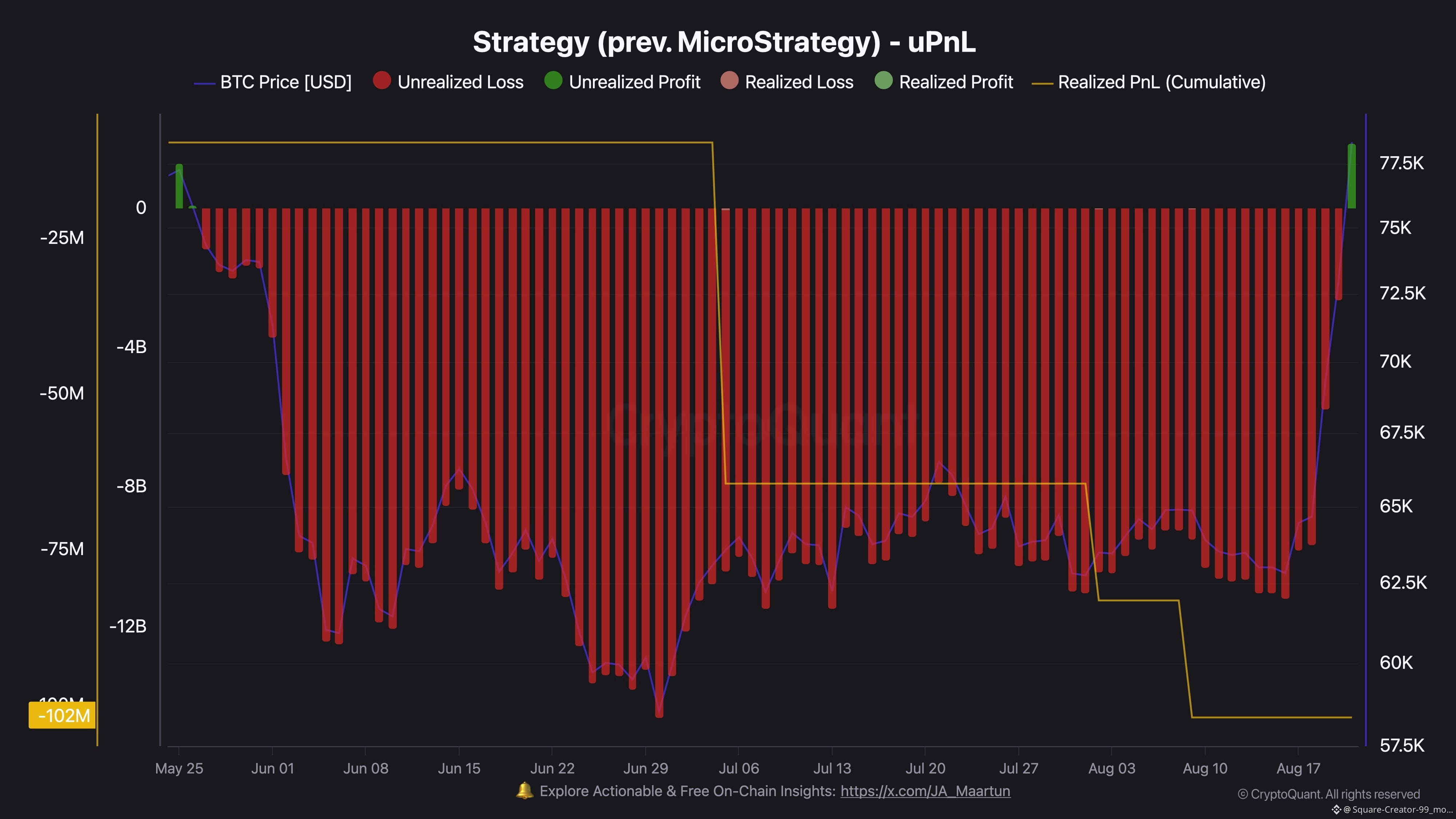Click the -8B axis label
Screen dimensions: 1456x819
click(131, 486)
